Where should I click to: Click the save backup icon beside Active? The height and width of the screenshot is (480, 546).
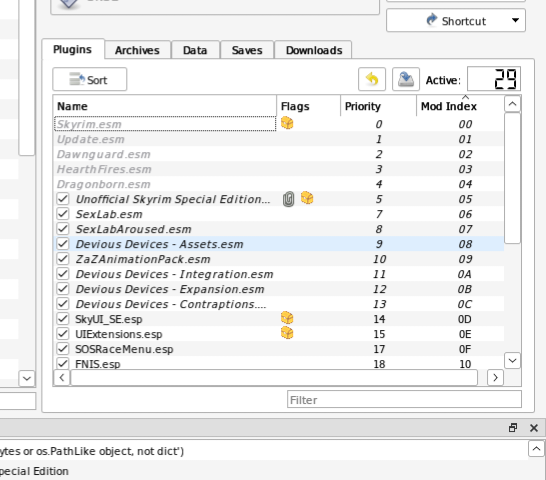click(406, 79)
